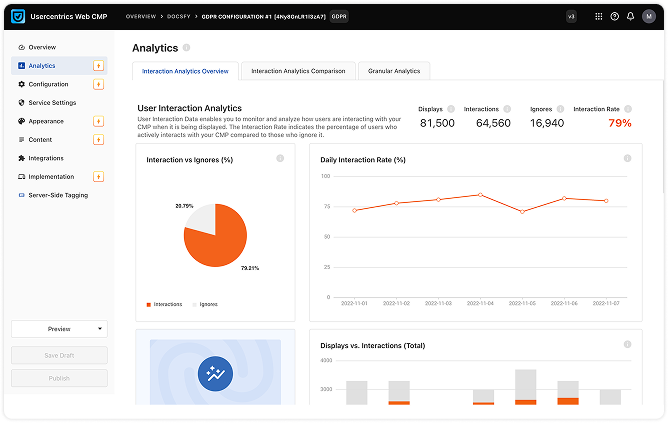Open the notifications bell
This screenshot has width=668, height=423.
point(630,17)
